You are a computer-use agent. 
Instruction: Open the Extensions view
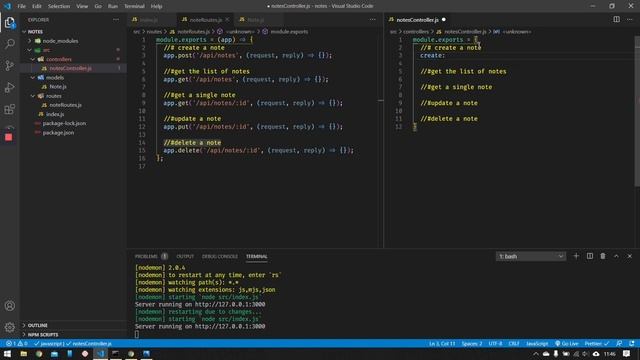click(x=9, y=109)
